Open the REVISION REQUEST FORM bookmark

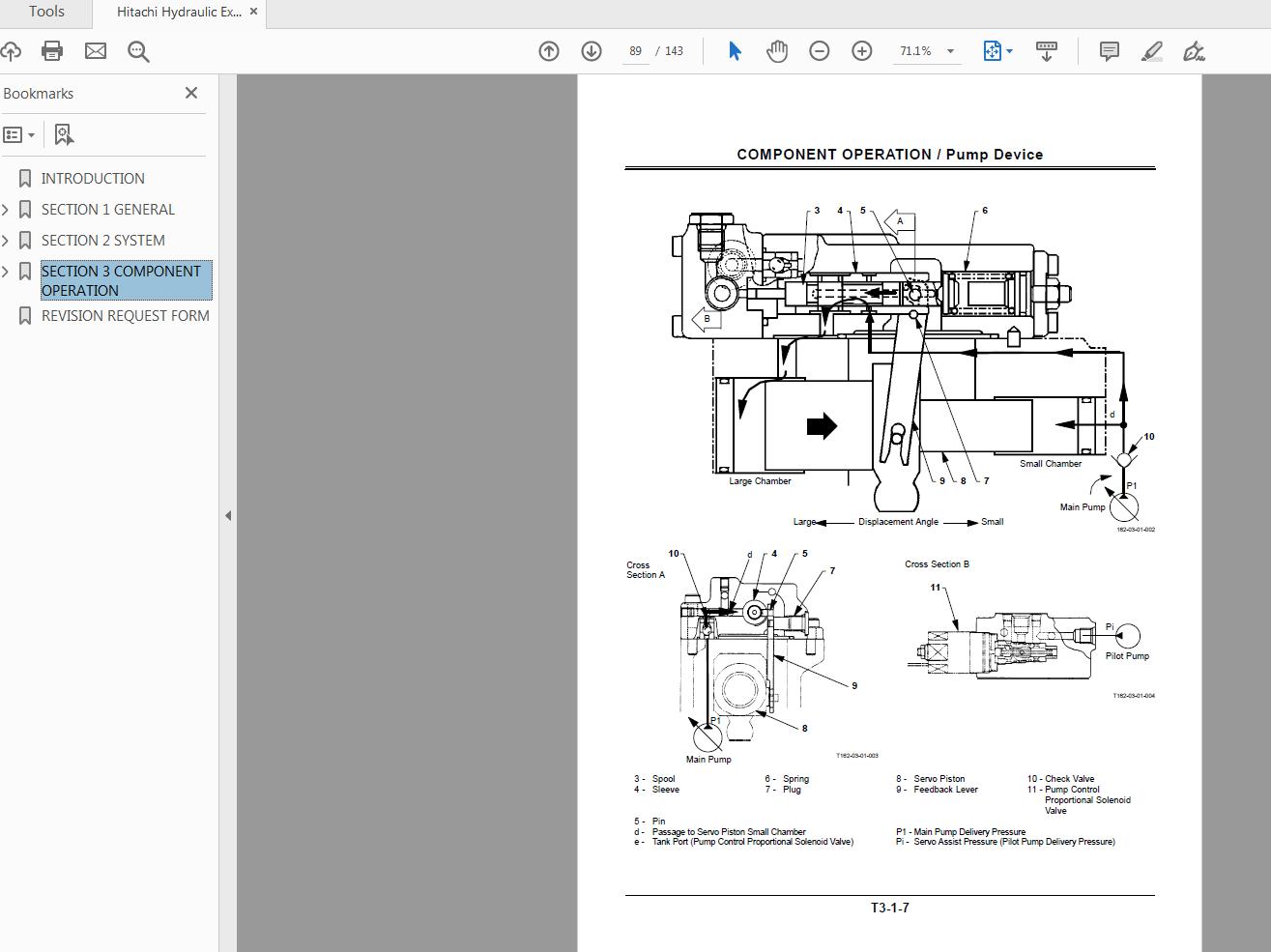125,316
